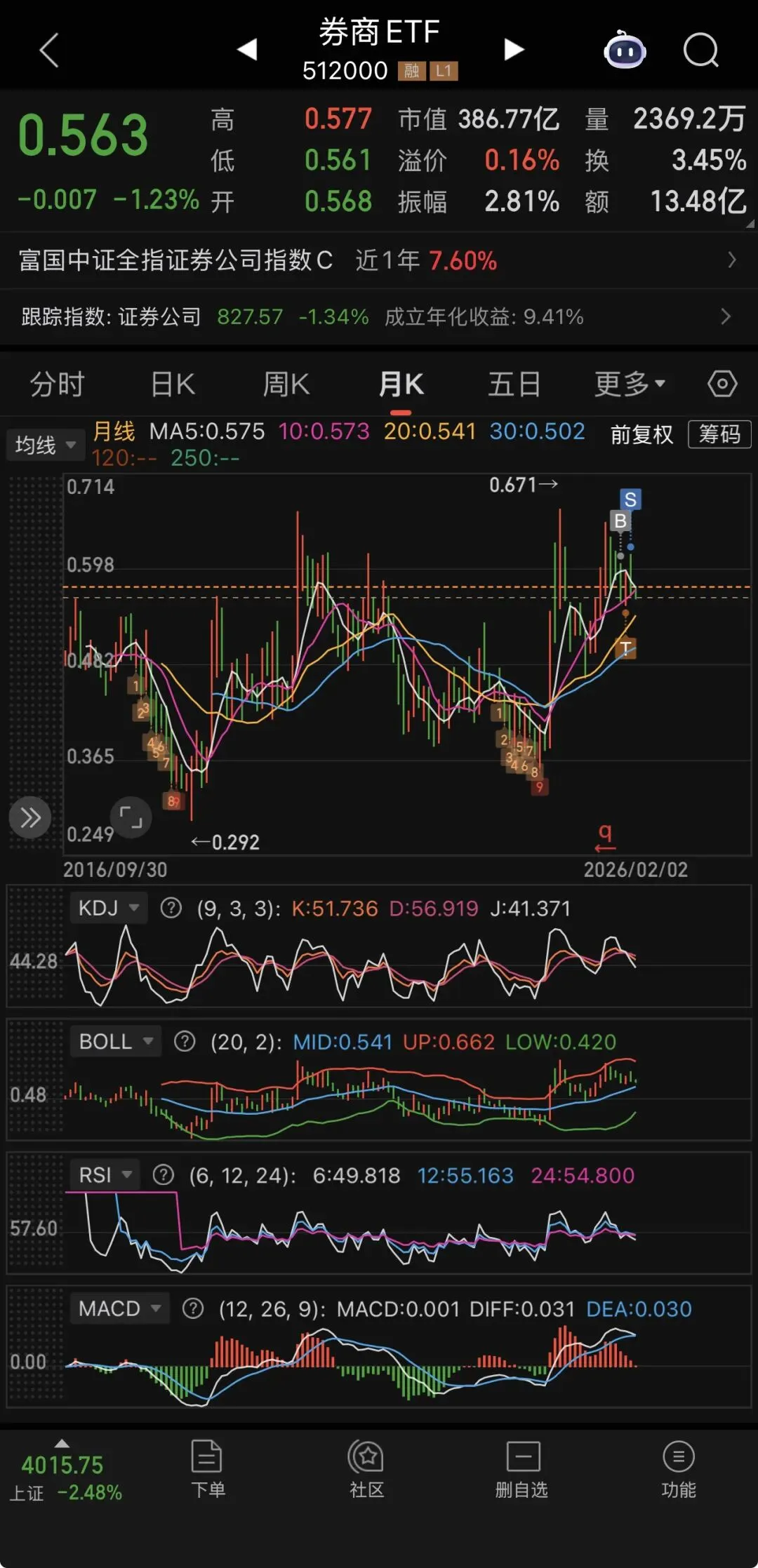Tap the MA 30:0.502 value label
This screenshot has width=758, height=1568.
pos(537,431)
